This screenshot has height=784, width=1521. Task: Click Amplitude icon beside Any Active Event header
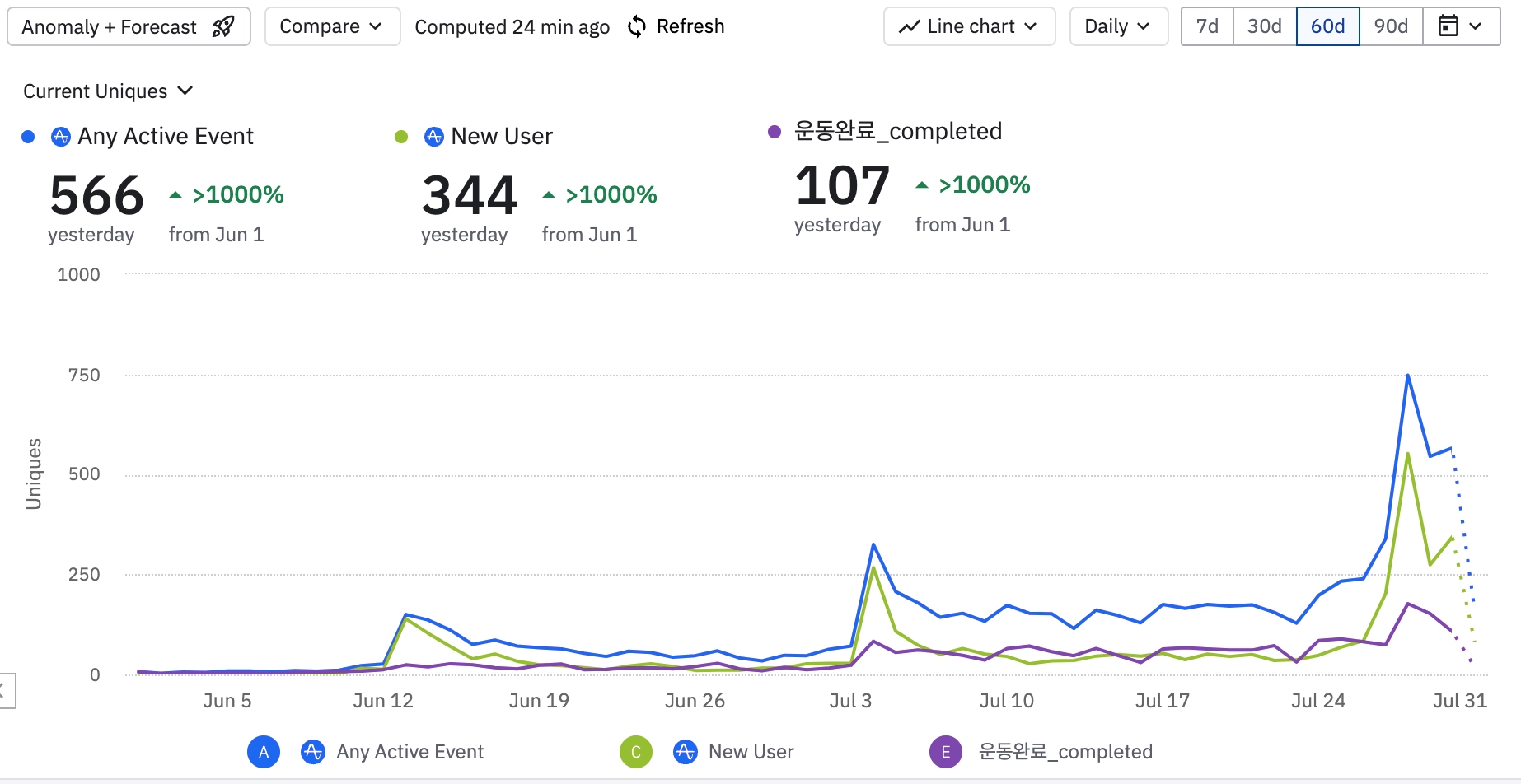(61, 137)
